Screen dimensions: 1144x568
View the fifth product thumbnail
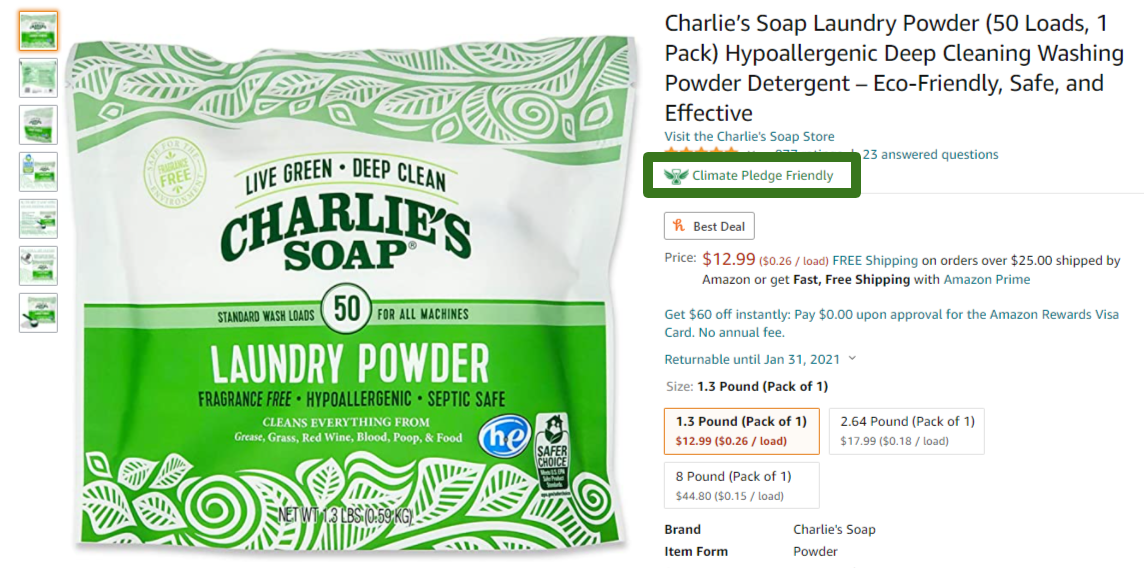(x=38, y=219)
